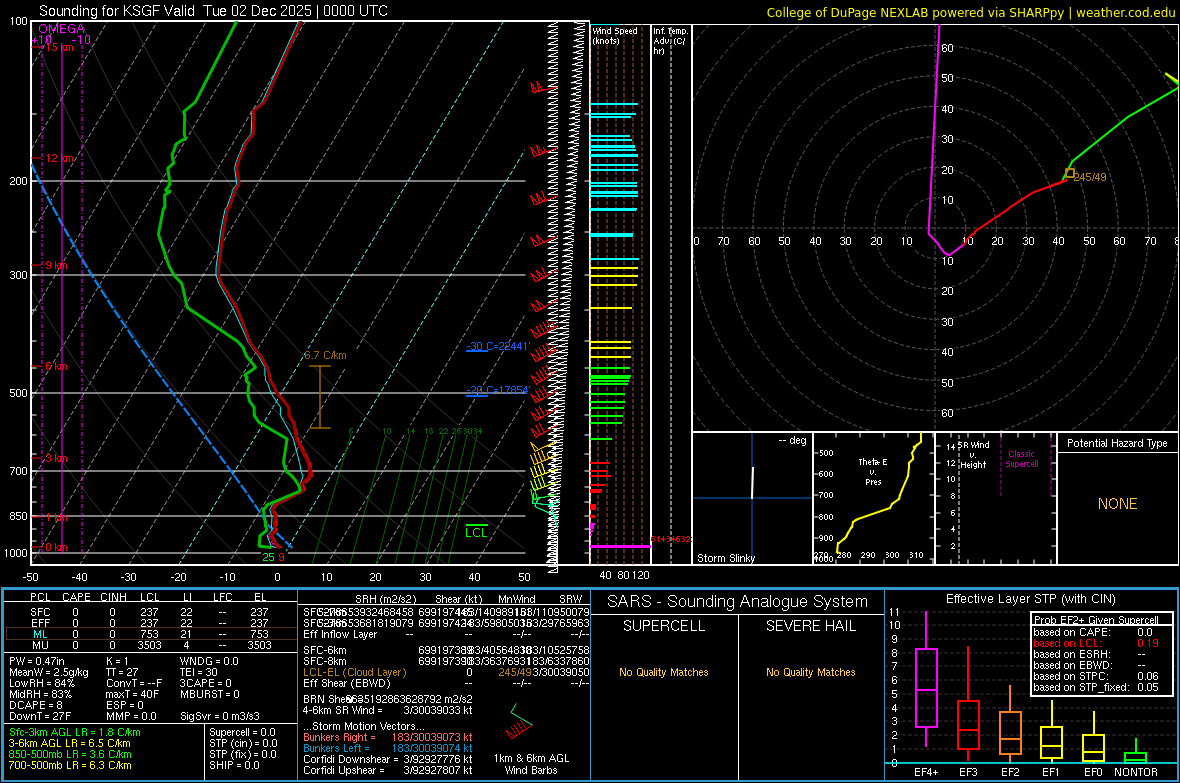Select the Wind Speed (knots) panel header

(614, 35)
